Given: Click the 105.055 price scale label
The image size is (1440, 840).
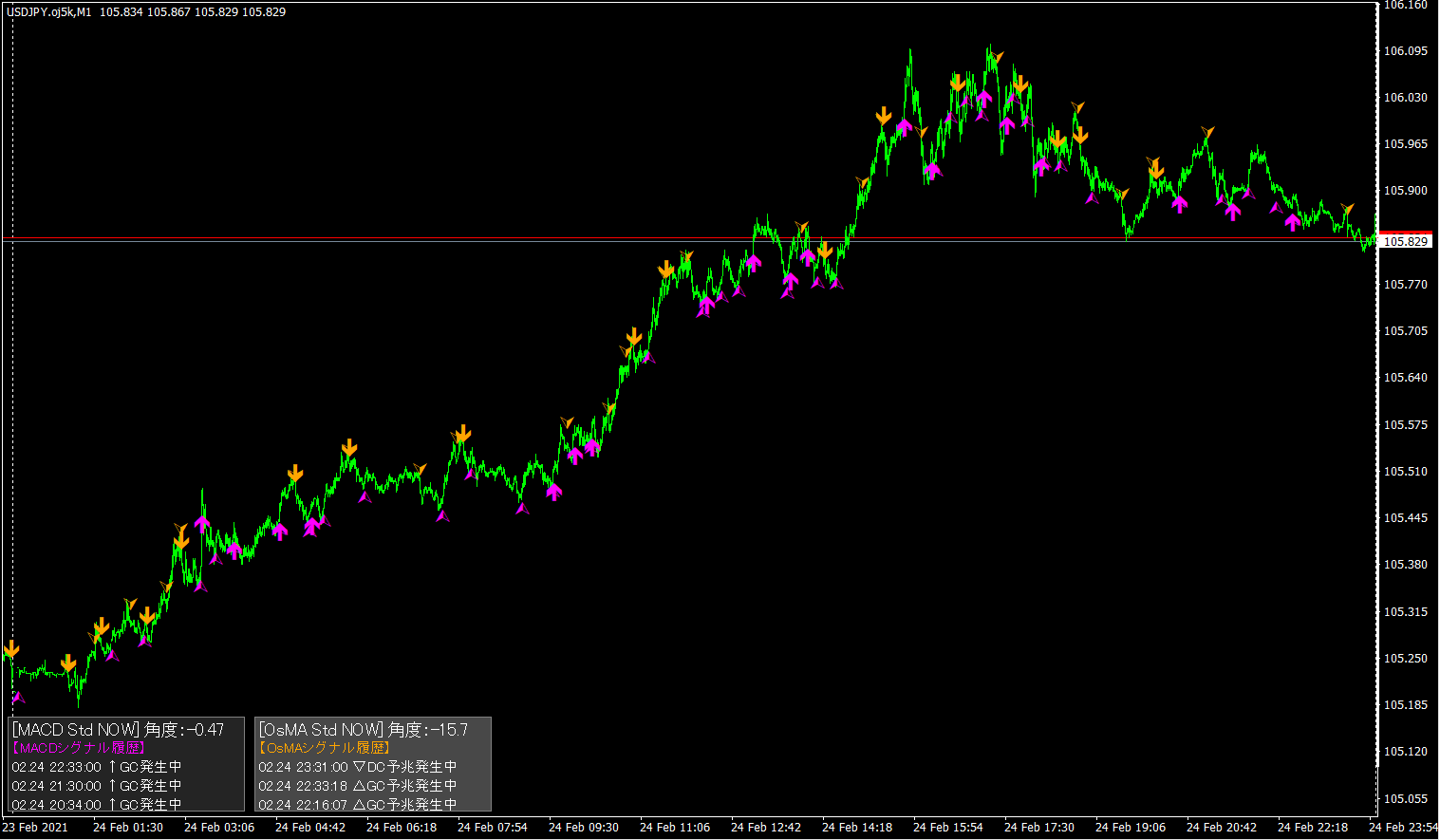Looking at the screenshot, I should coord(1406,799).
